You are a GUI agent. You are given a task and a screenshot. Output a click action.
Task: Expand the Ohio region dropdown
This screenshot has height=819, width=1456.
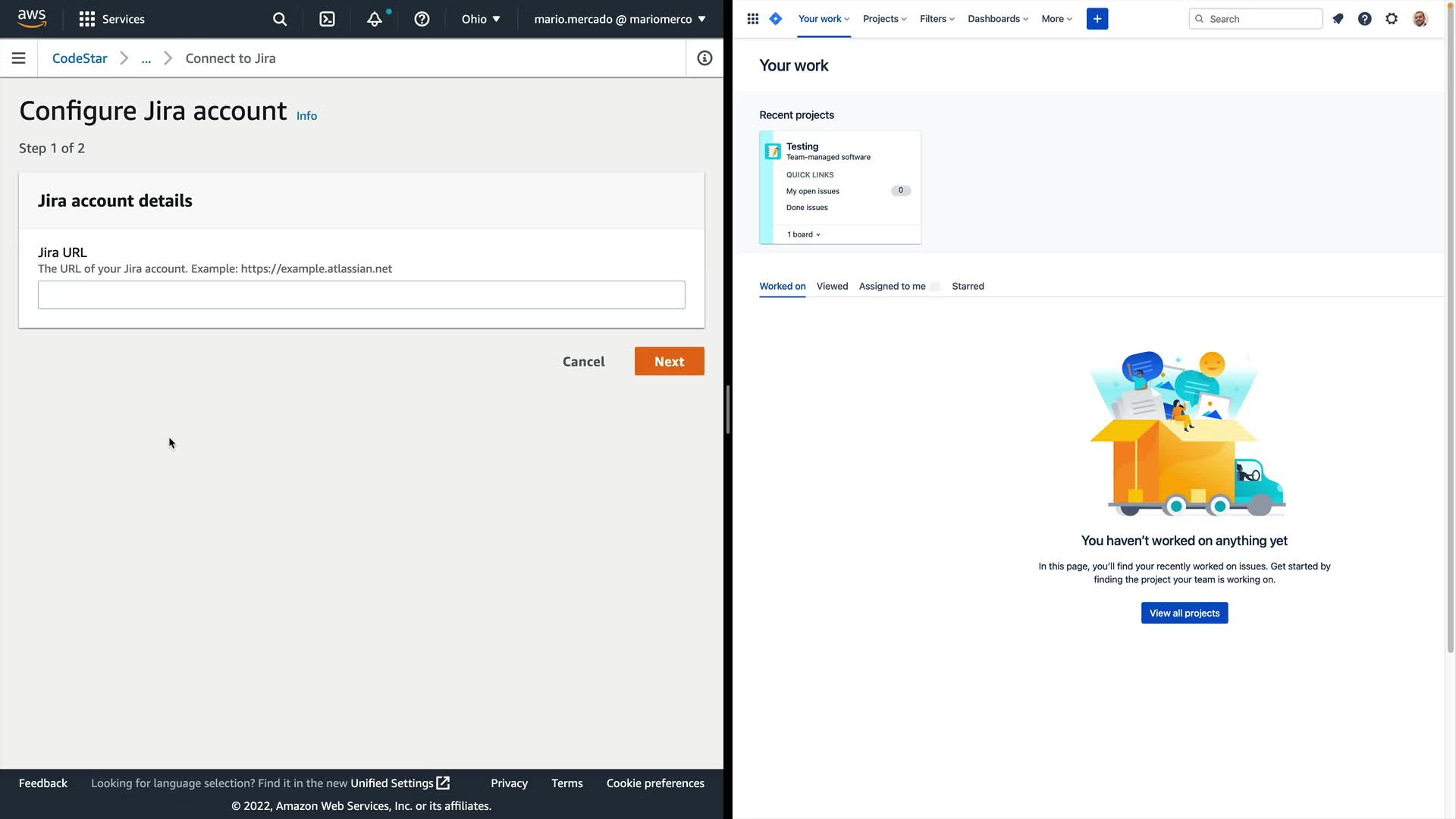[481, 19]
